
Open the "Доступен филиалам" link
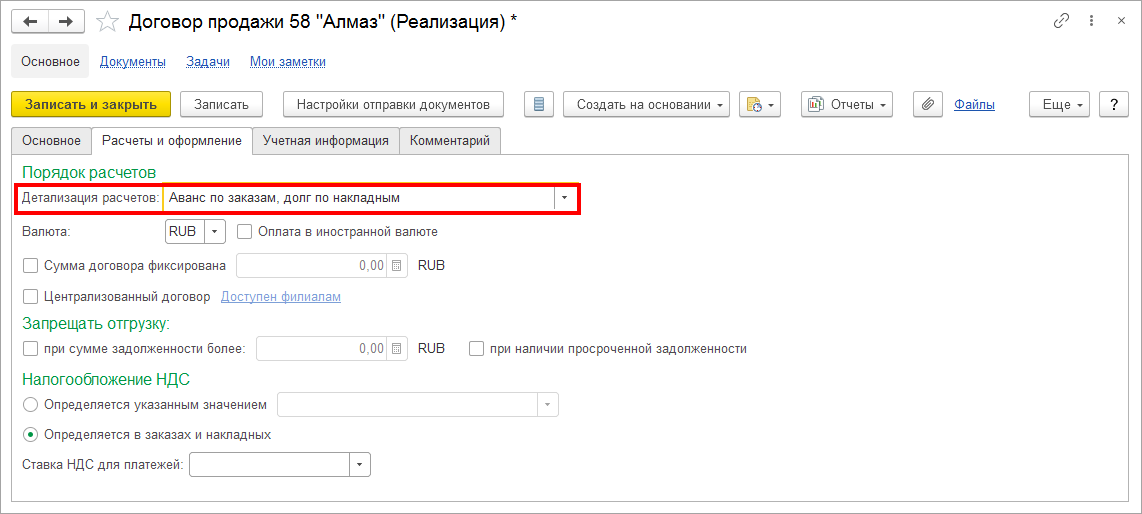click(280, 297)
